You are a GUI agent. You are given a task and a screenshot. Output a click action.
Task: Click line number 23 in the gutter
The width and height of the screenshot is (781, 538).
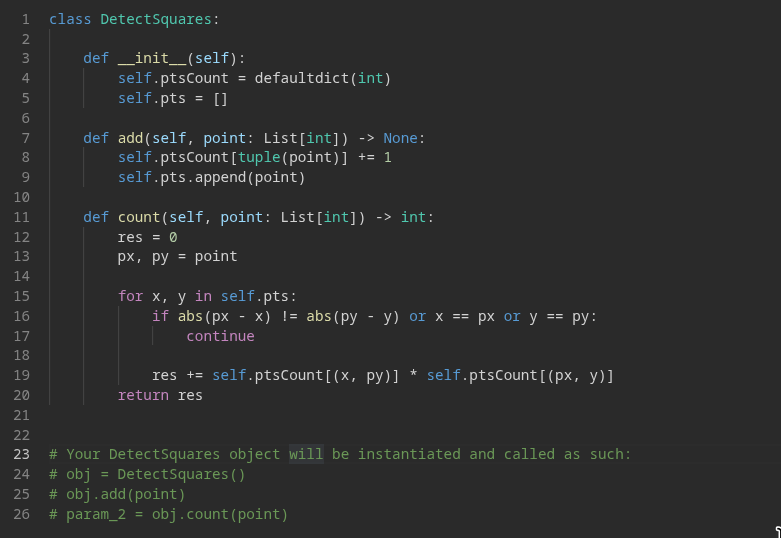click(x=21, y=454)
